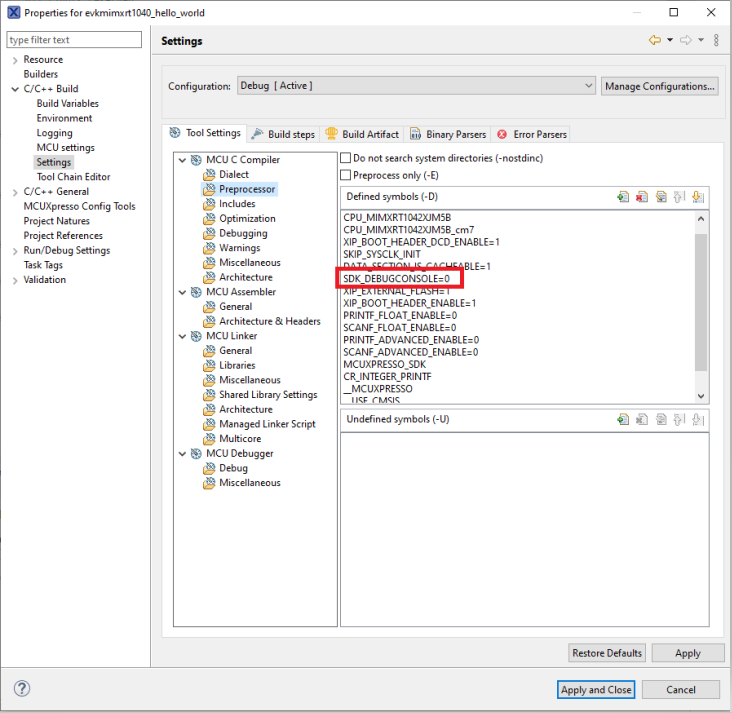732x713 pixels.
Task: Open Tool Chain Editor page
Action: 74,177
